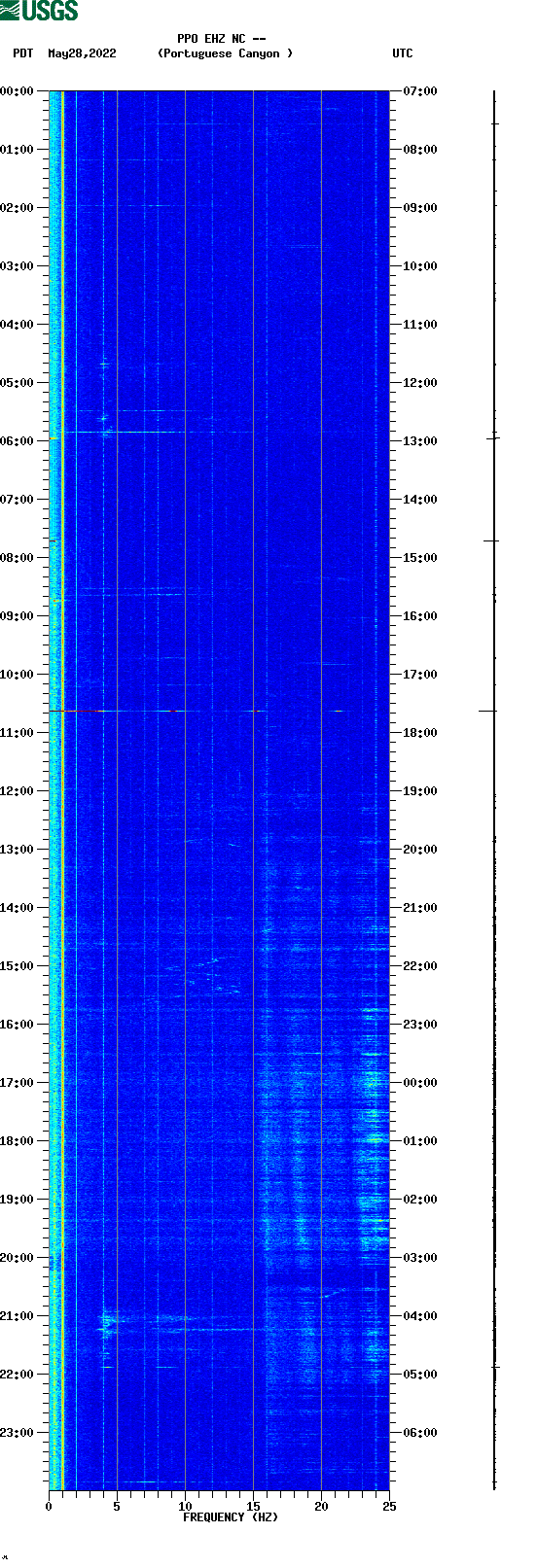Click PDT time label '06:00'
The height and width of the screenshot is (1568, 537).
tap(17, 441)
